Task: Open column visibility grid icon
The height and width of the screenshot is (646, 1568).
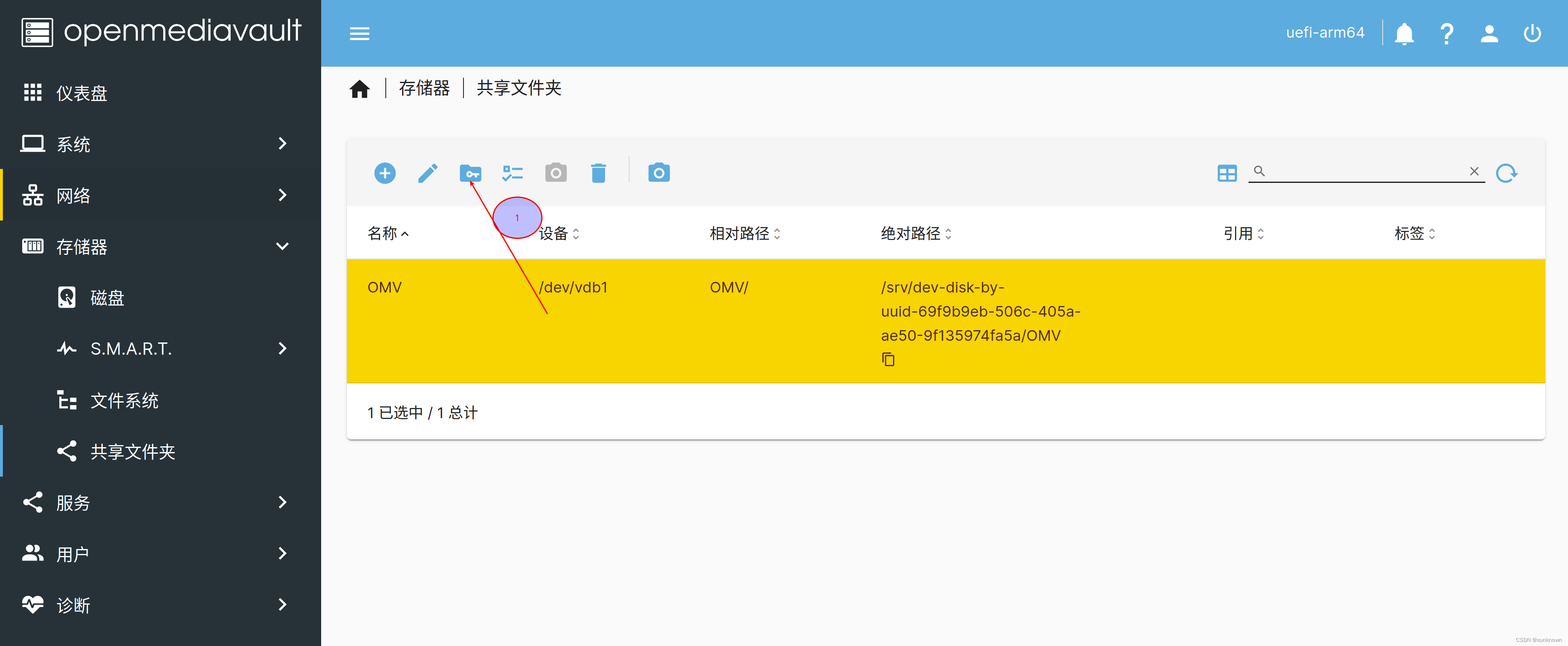Action: click(x=1226, y=173)
